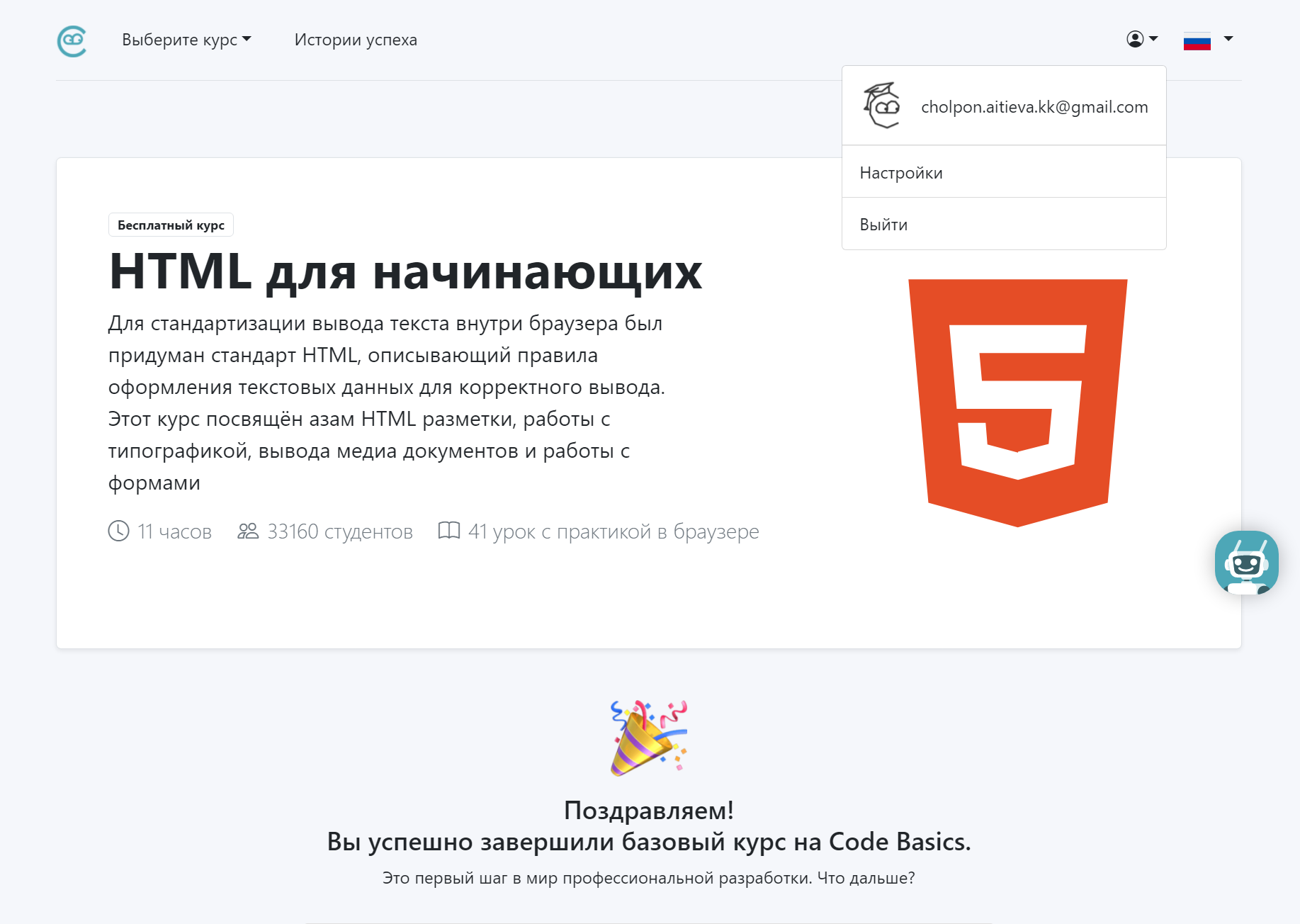
Task: Click the Бесплатный курс badge
Action: pos(171,225)
